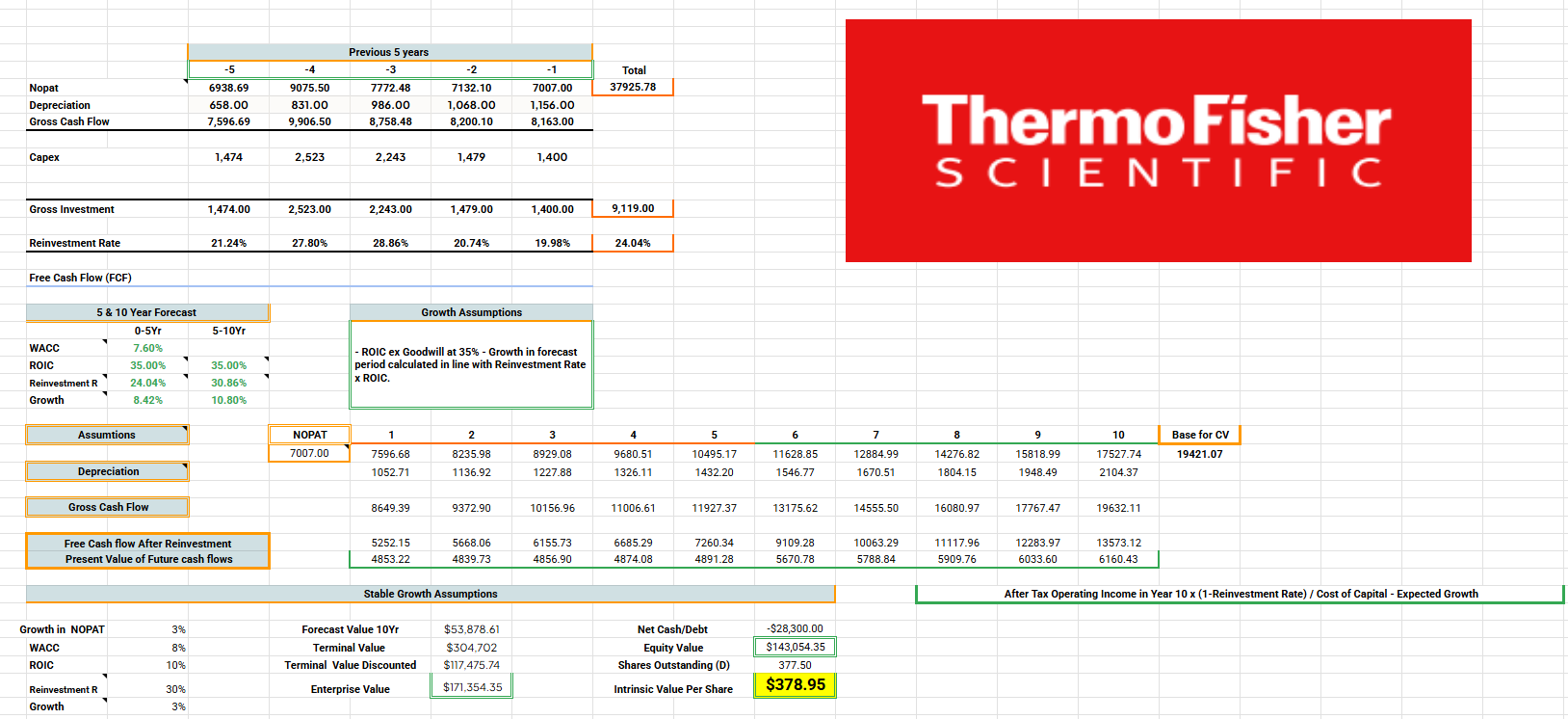The width and height of the screenshot is (1568, 719).
Task: Click the Terminal Value $304,702
Action: pyautogui.click(x=471, y=648)
